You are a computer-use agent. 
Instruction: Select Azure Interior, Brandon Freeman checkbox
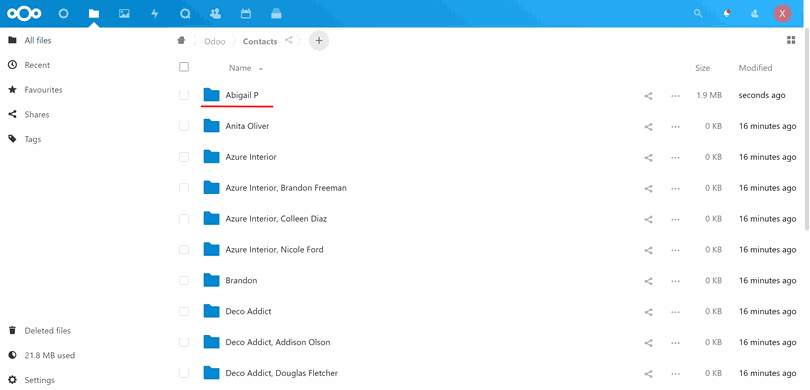click(184, 188)
